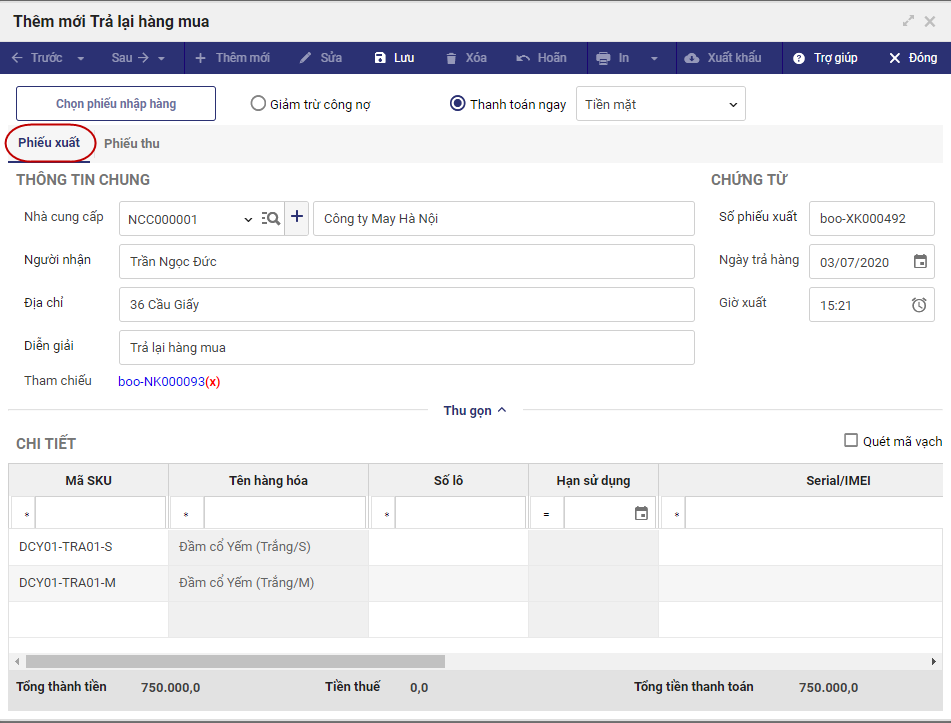Open calendar picker for Ngày trả hàng
951x723 pixels.
coord(920,262)
